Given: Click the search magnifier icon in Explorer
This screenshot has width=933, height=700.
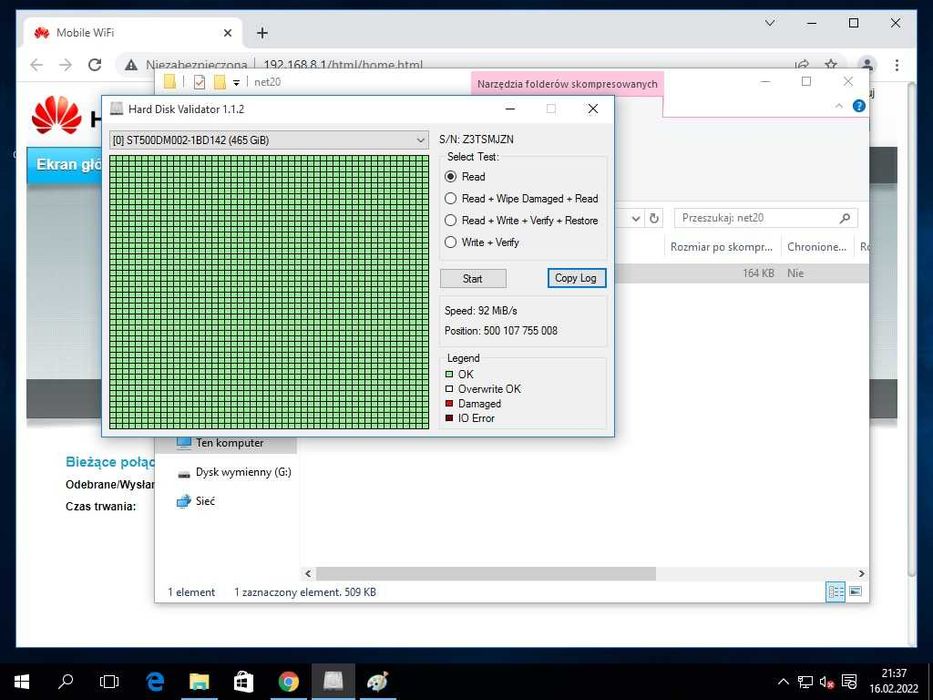Looking at the screenshot, I should pyautogui.click(x=844, y=218).
